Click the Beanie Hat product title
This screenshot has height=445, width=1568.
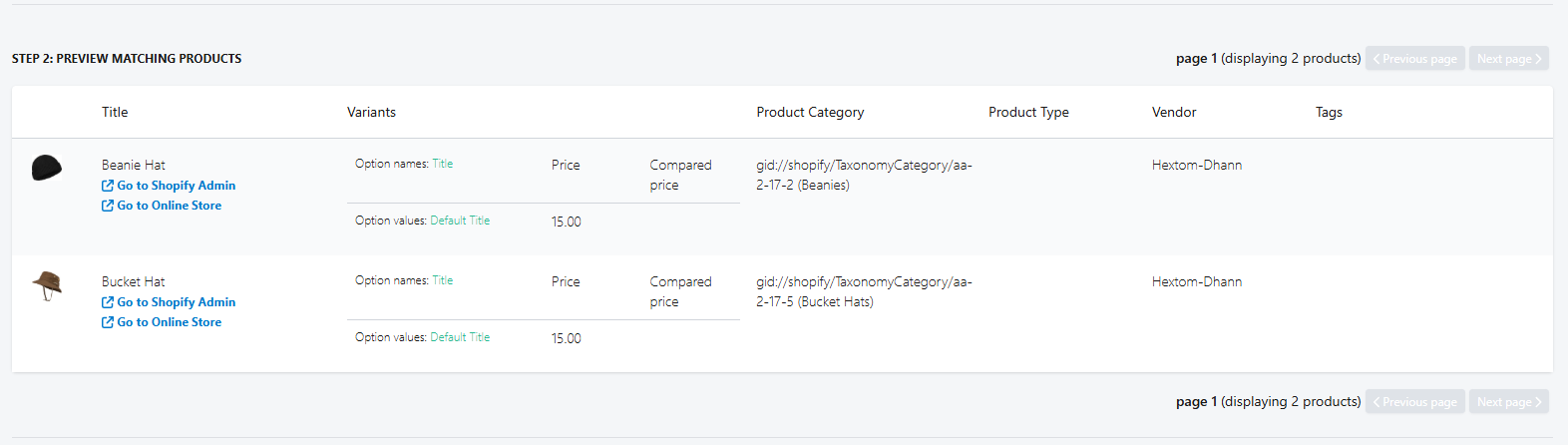(134, 166)
